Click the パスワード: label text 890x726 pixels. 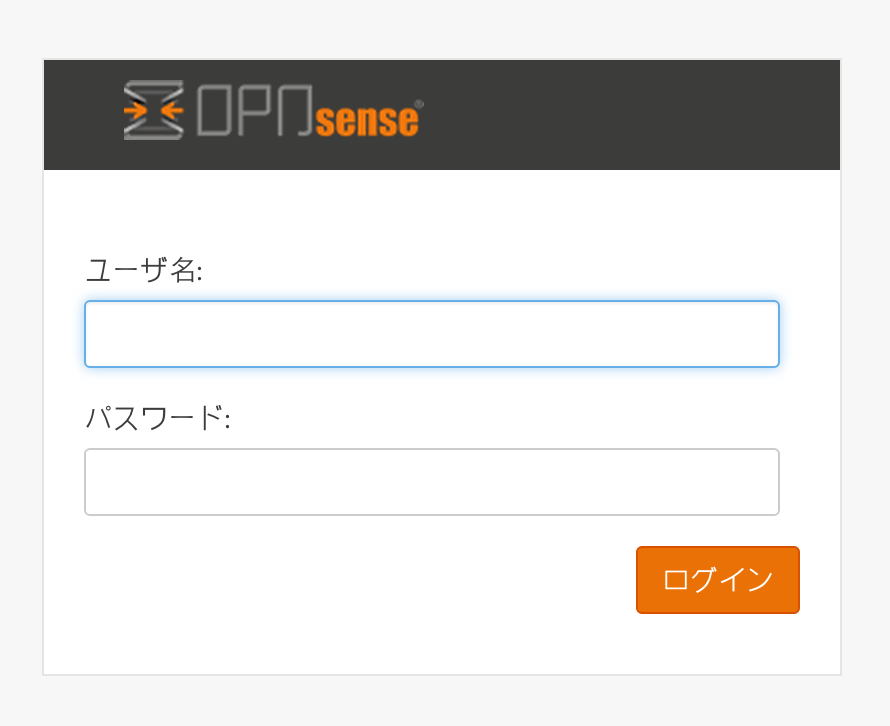158,418
